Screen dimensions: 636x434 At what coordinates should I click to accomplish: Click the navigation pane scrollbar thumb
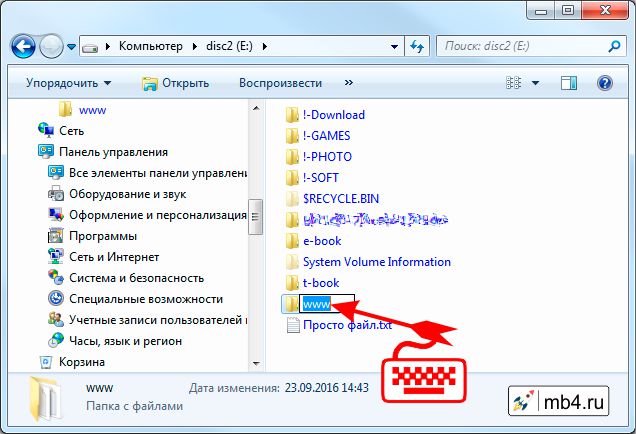tap(256, 217)
